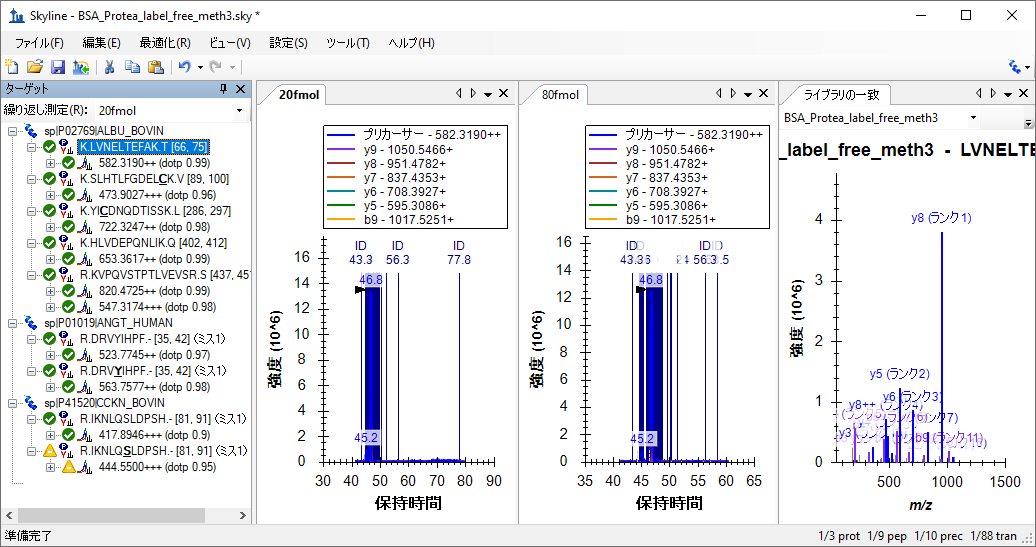Screen dimensions: 1036x547
Task: Undo the last action
Action: tap(185, 67)
